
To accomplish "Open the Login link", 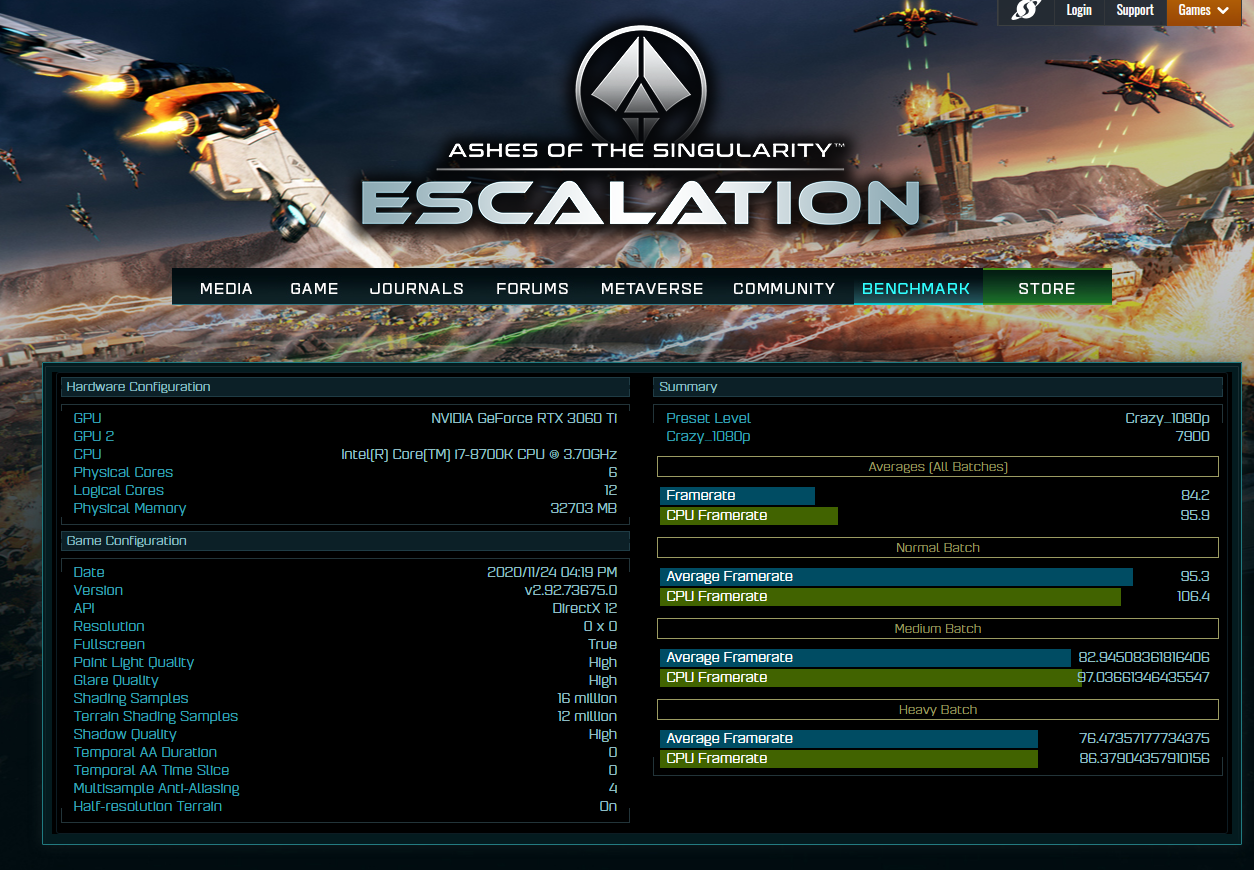I will pyautogui.click(x=1079, y=11).
